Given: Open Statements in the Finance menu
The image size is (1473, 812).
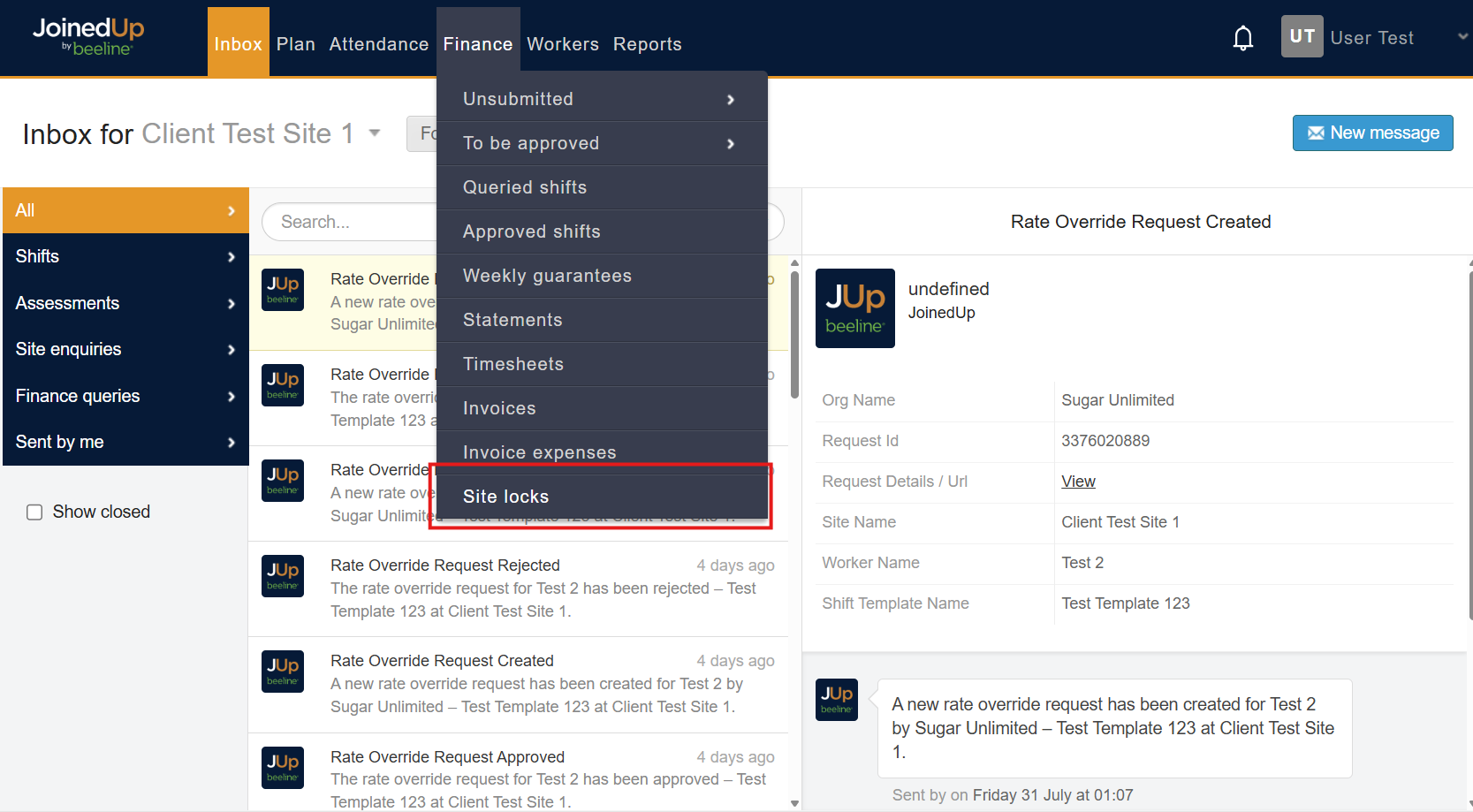Looking at the screenshot, I should click(602, 320).
